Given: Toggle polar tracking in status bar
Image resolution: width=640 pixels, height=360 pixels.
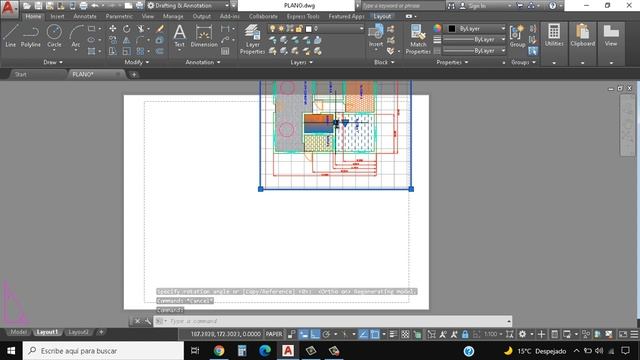Looking at the screenshot, I should click(326, 334).
